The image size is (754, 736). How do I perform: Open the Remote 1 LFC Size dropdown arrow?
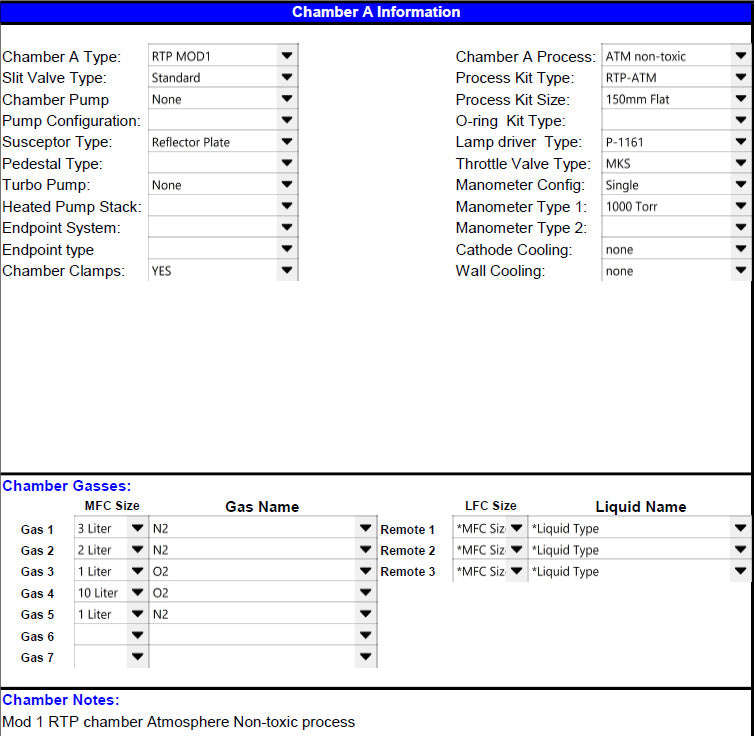(x=517, y=528)
